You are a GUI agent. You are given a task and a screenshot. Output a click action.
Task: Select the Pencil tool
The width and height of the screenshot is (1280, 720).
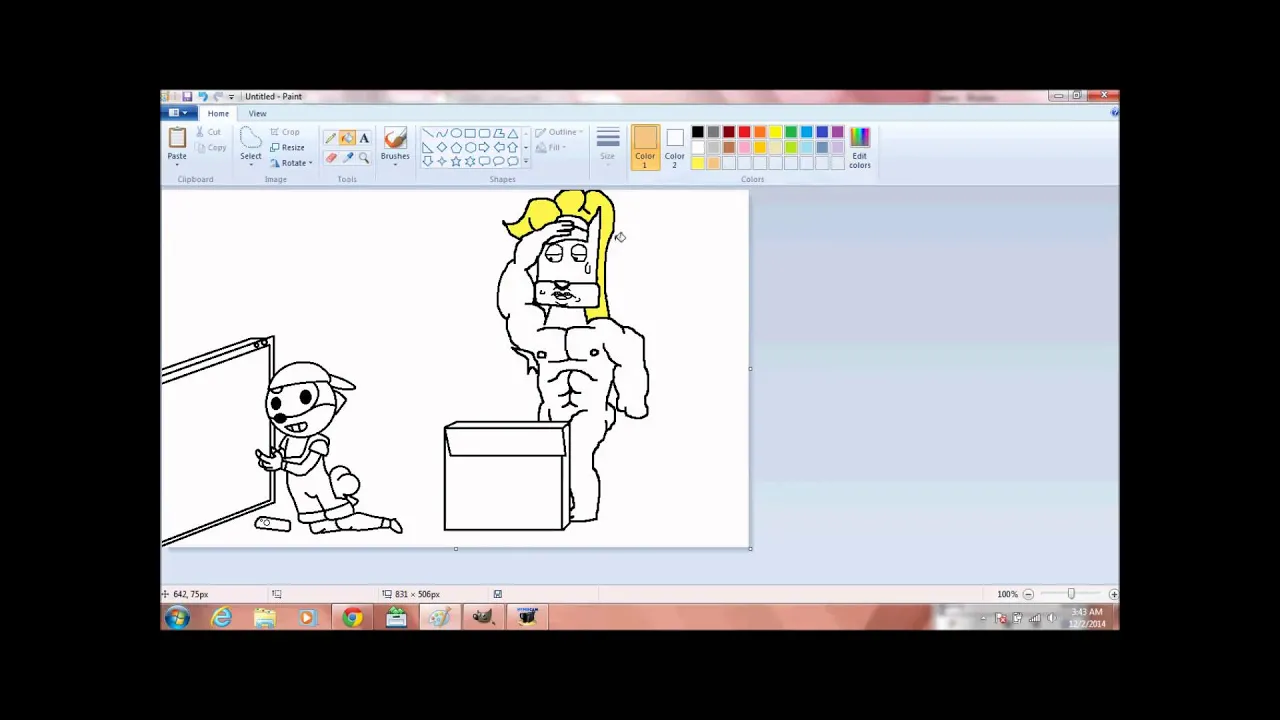(329, 137)
